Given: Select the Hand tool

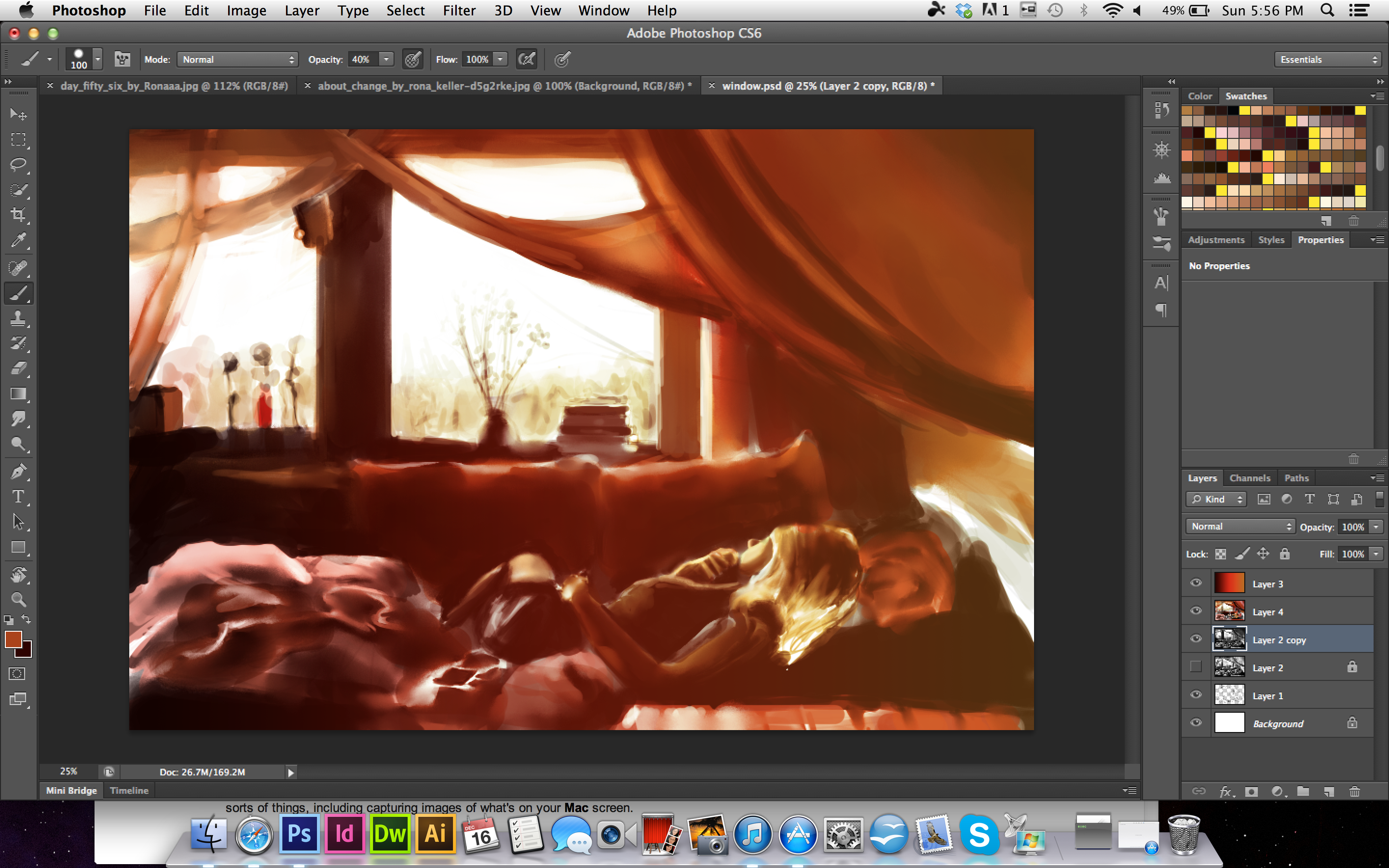Looking at the screenshot, I should 18,575.
